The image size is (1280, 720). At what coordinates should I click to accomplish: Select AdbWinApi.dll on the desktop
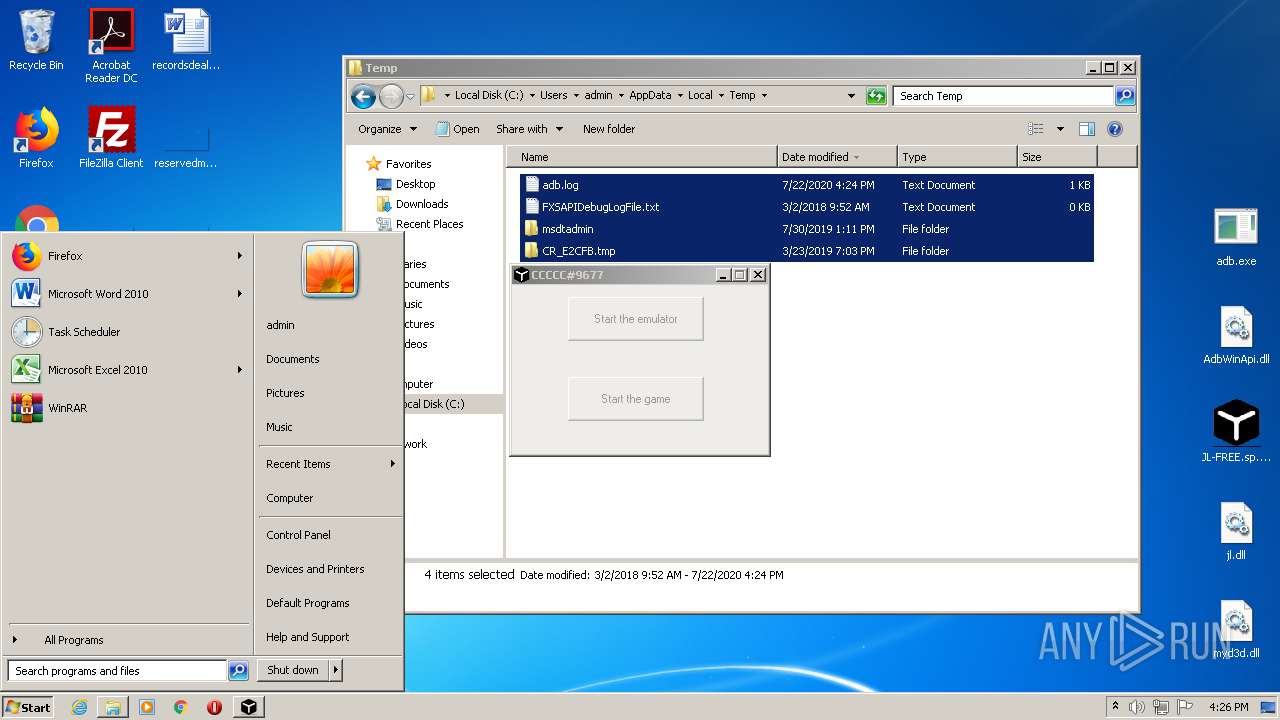[1236, 335]
